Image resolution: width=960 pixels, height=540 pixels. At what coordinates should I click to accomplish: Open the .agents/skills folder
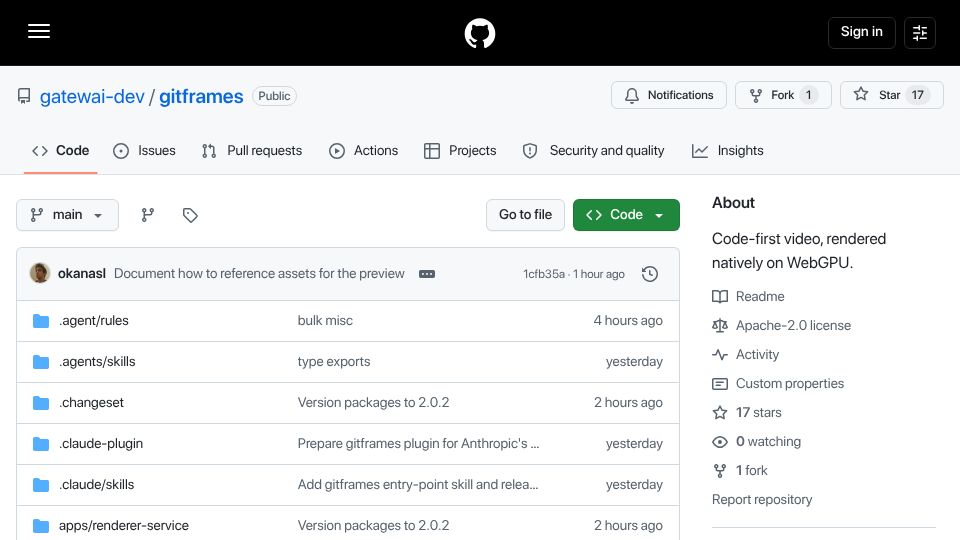coord(97,362)
